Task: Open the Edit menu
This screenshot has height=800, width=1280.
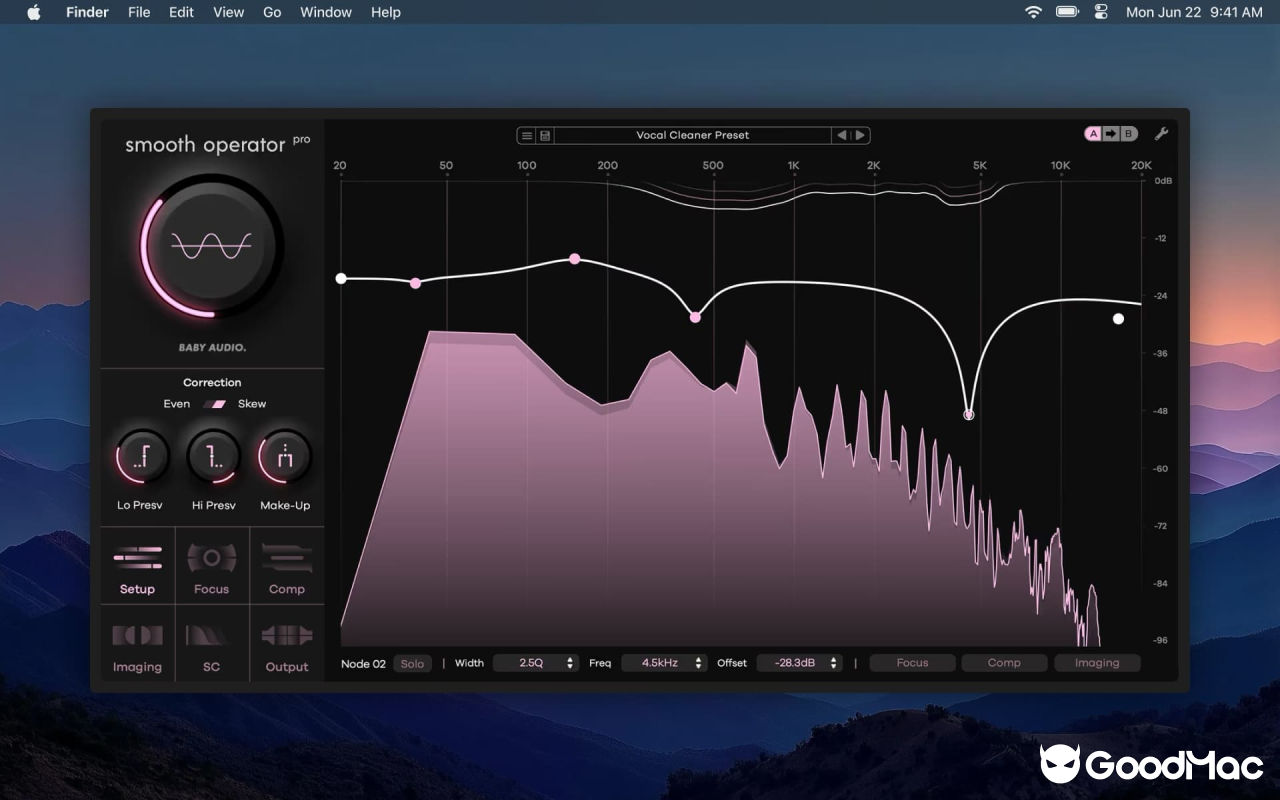Action: pyautogui.click(x=181, y=12)
